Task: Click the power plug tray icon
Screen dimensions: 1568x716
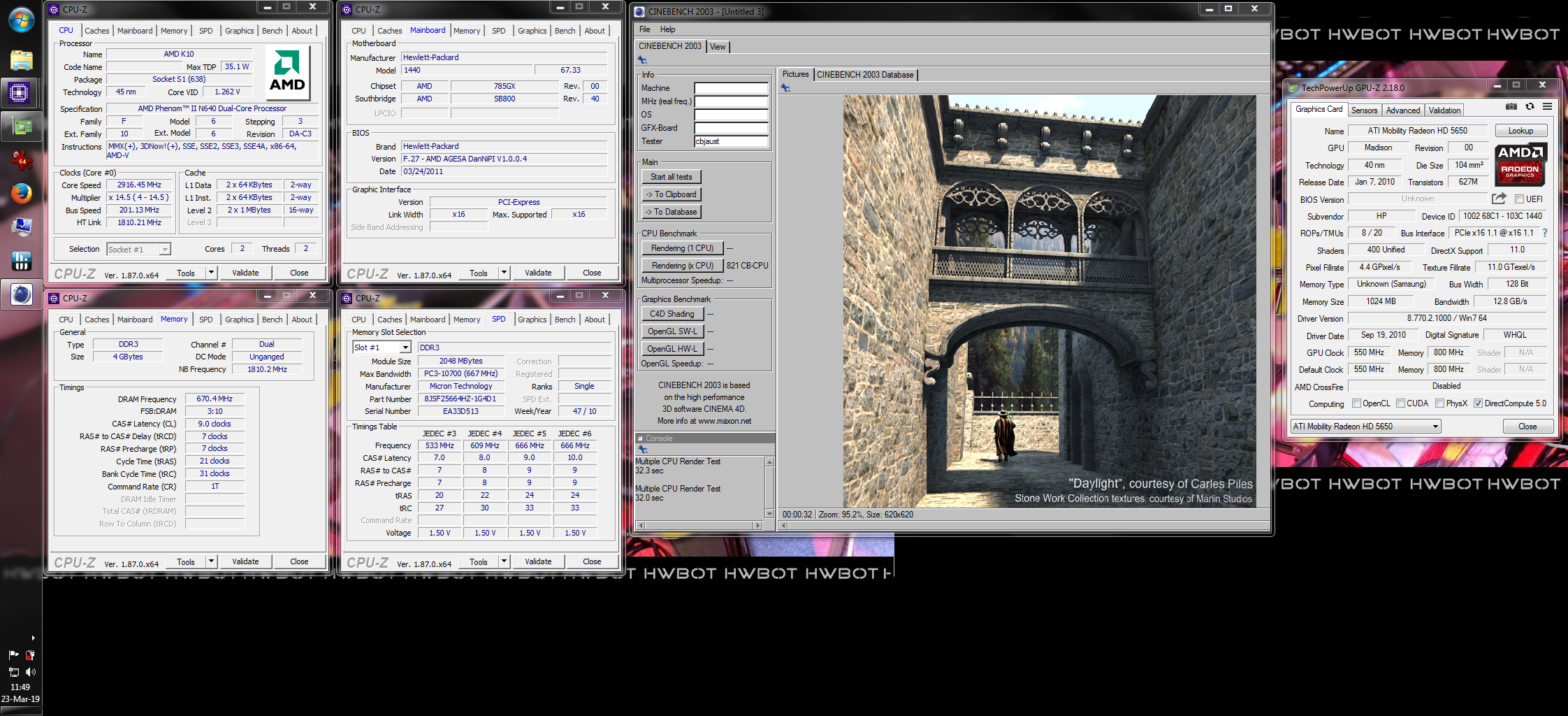Action: click(x=30, y=655)
